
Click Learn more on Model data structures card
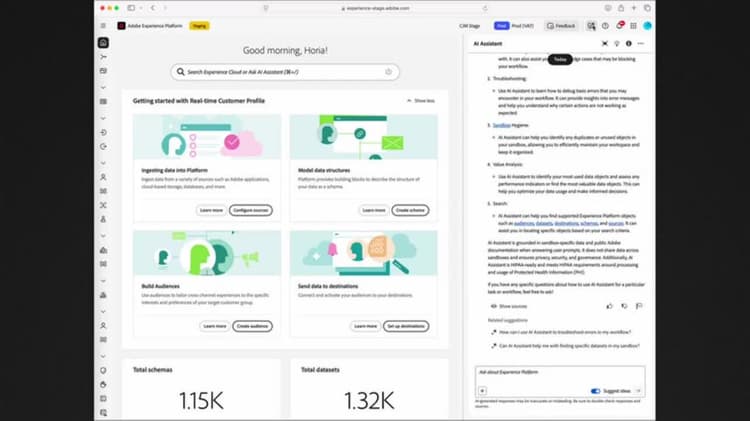click(374, 210)
